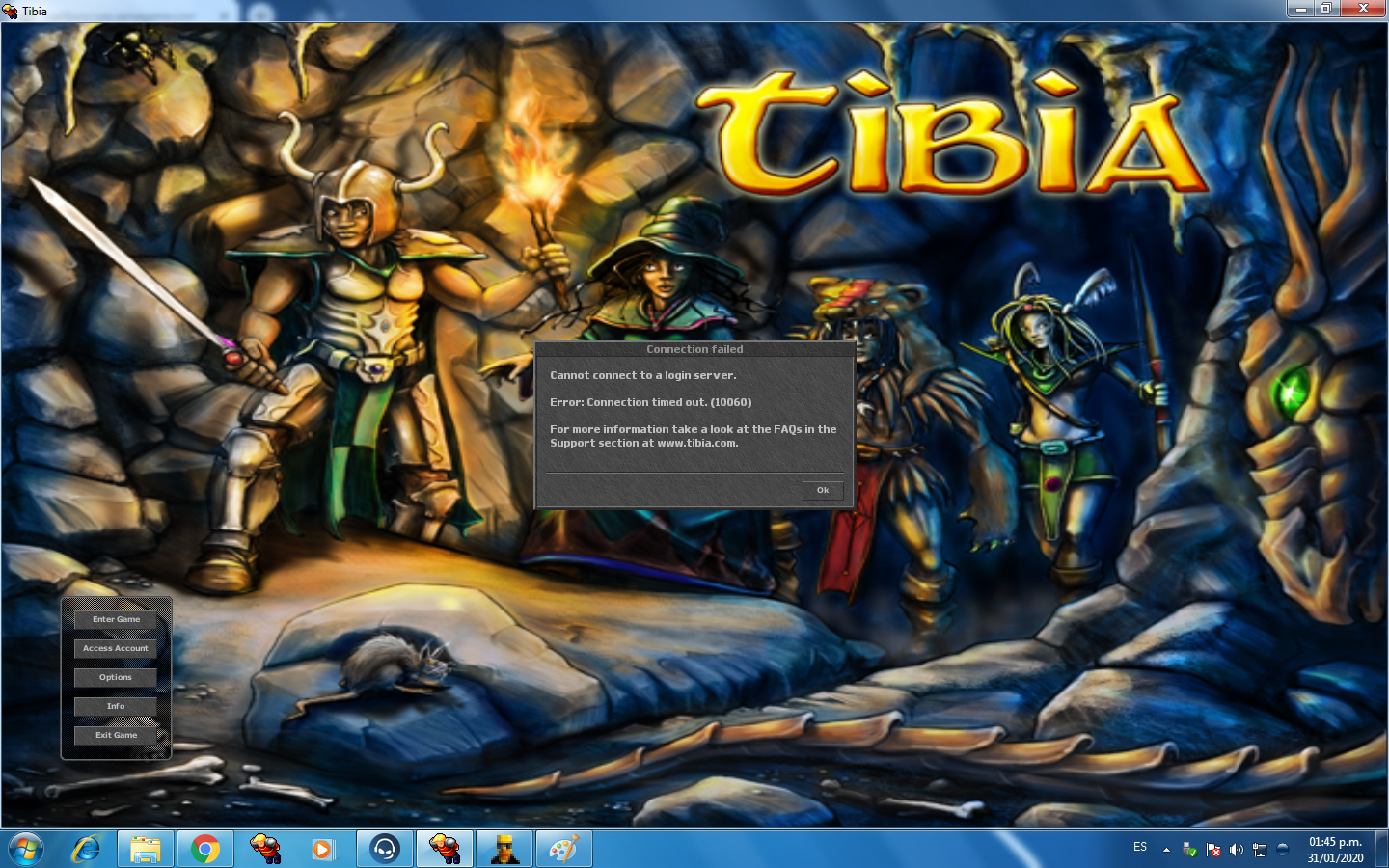The height and width of the screenshot is (868, 1389).
Task: Open the Action Center flag icon
Action: [1213, 850]
